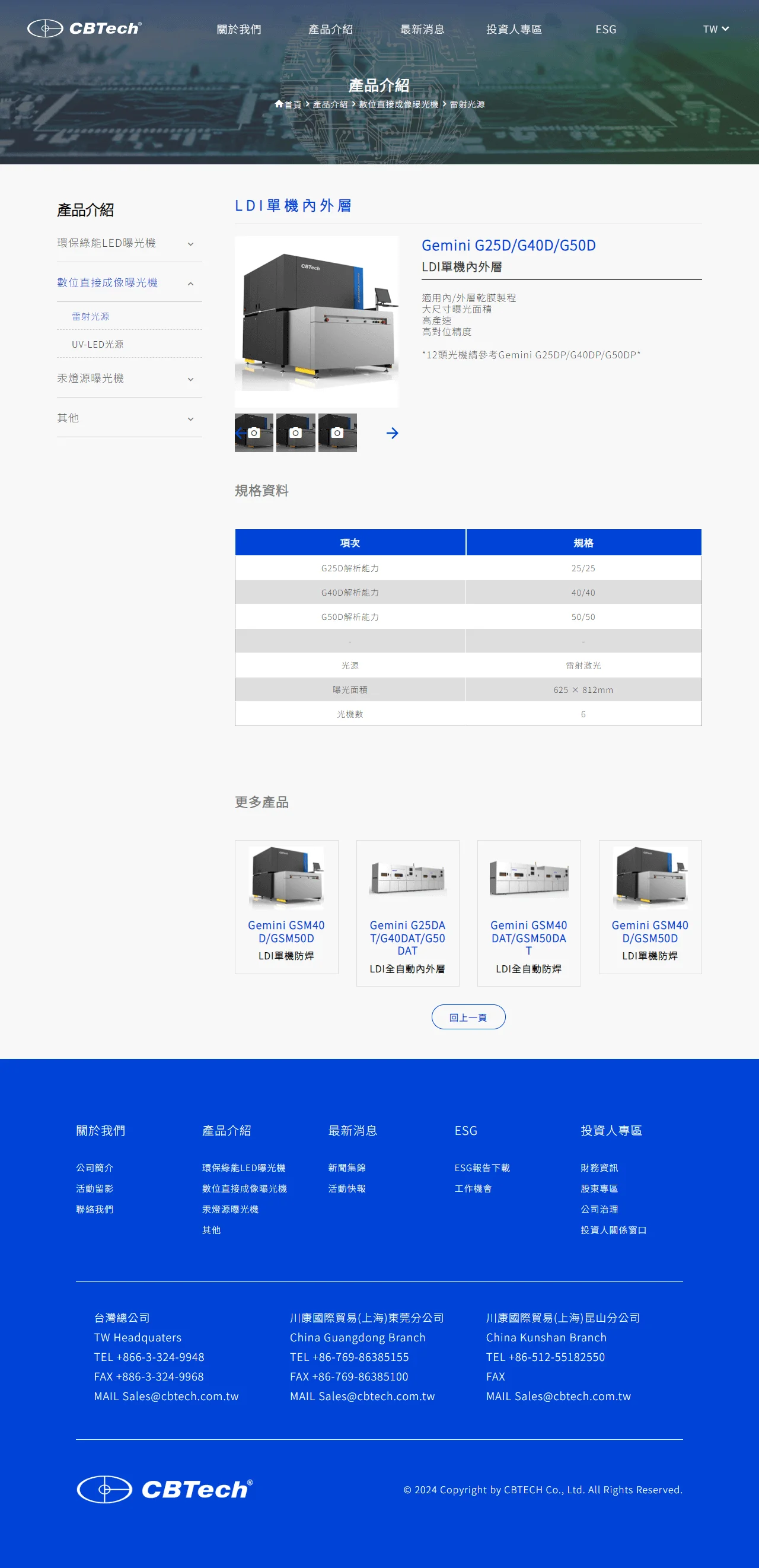Click Gemini G25D/G40D/G50D product title

[508, 245]
